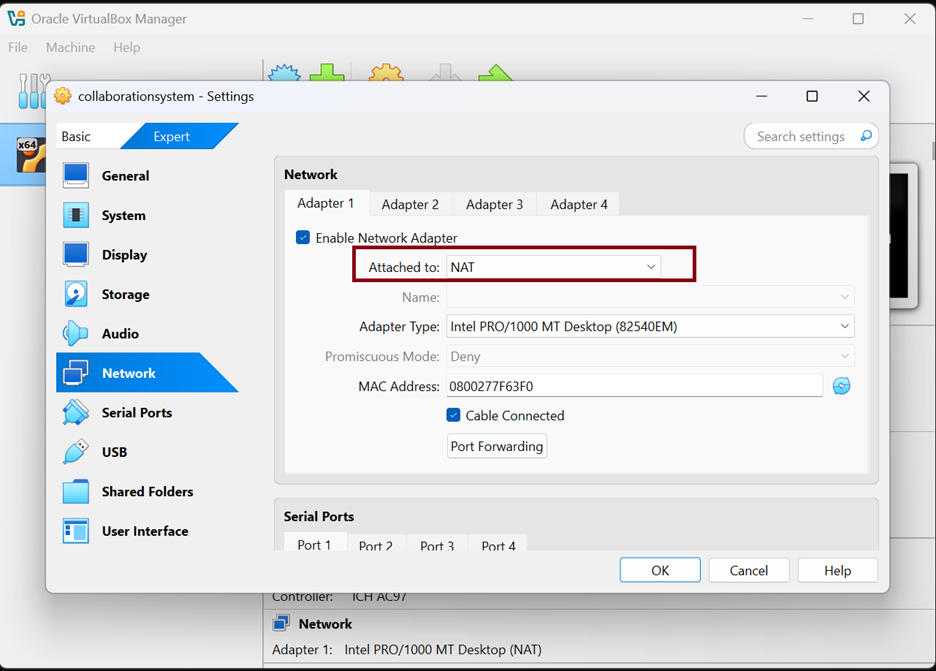Switch to Basic settings mode
This screenshot has width=936, height=671.
(x=87, y=136)
